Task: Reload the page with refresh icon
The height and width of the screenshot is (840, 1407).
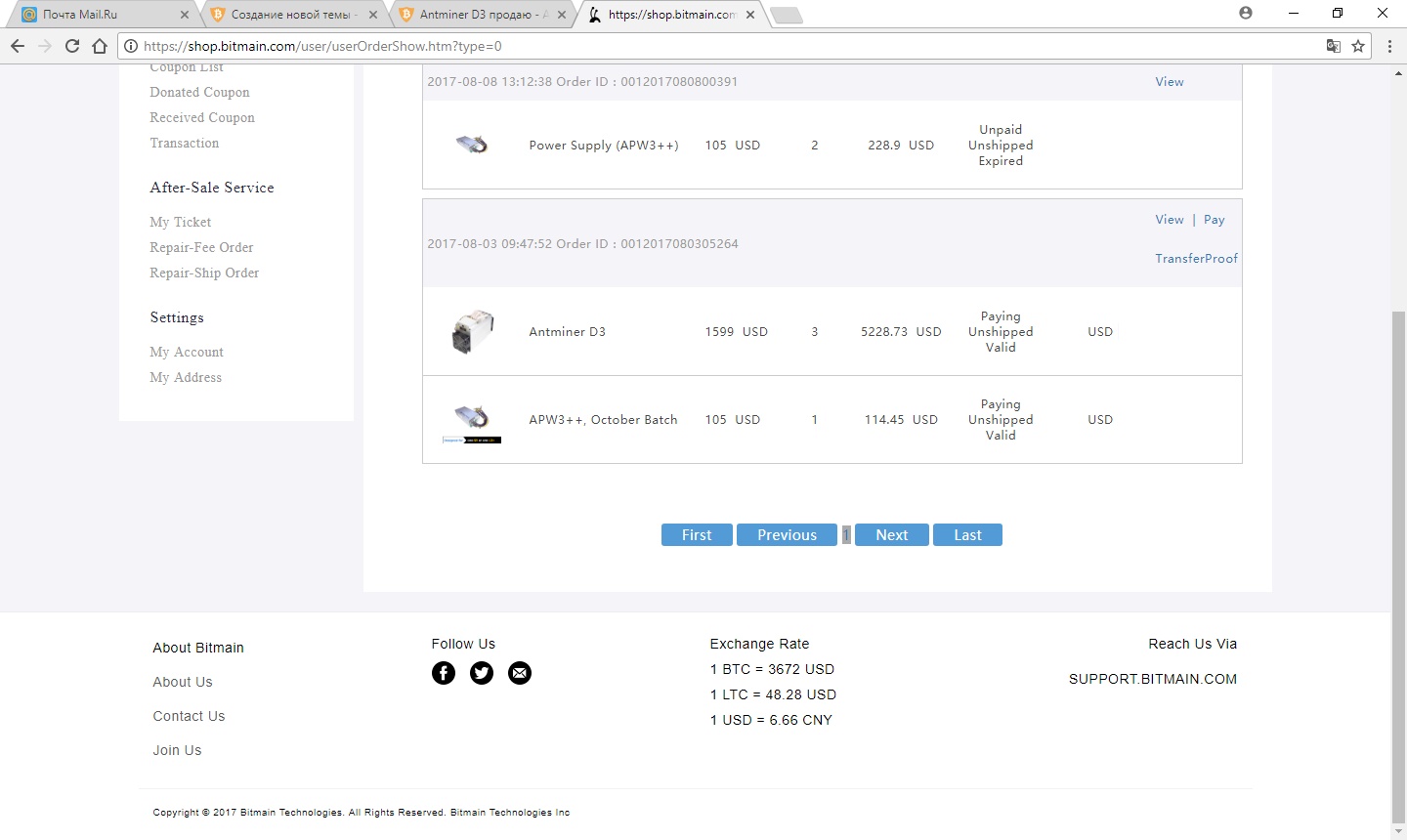Action: [x=71, y=46]
